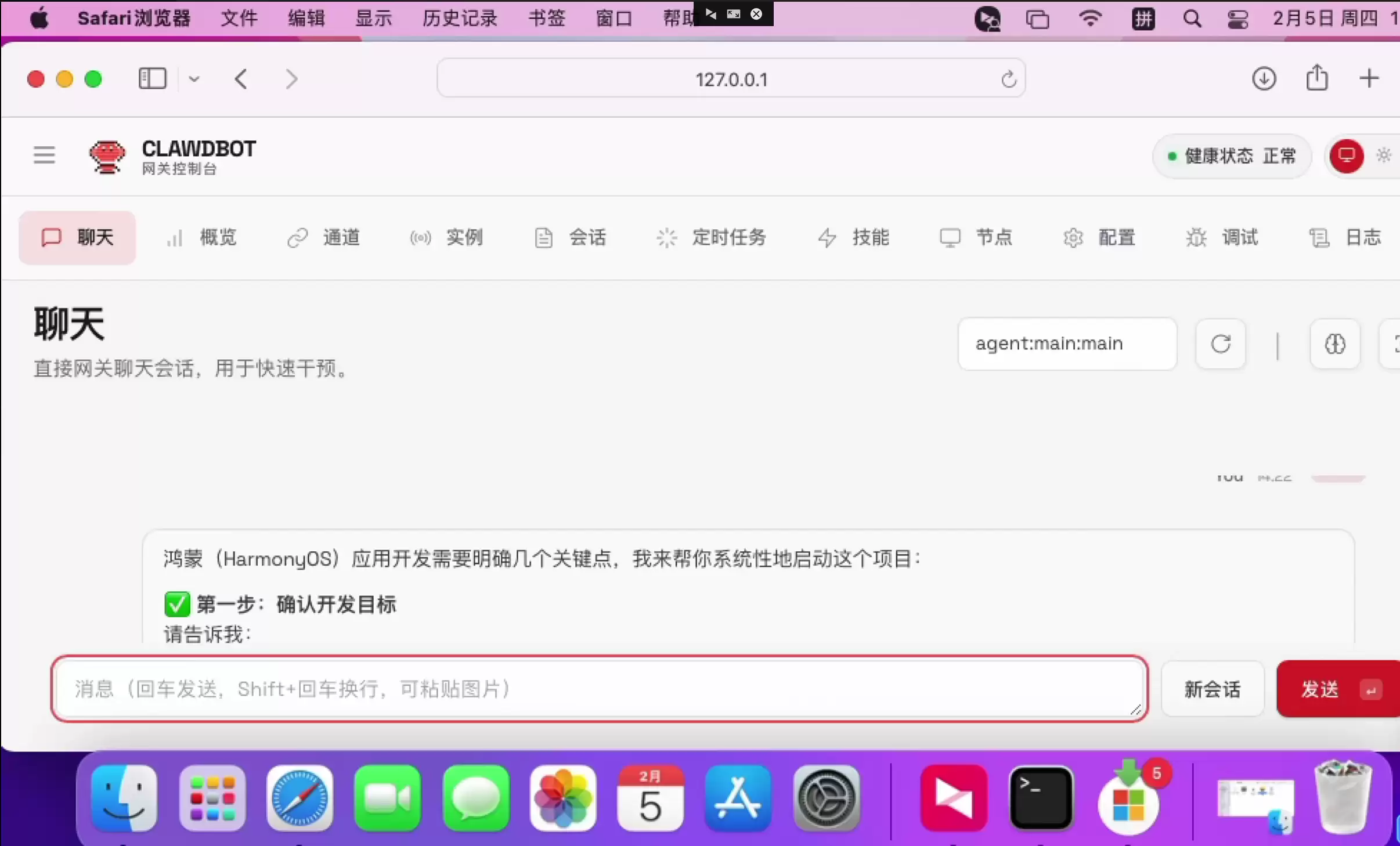
Task: Open the agent:main:main session selector
Action: click(1068, 344)
